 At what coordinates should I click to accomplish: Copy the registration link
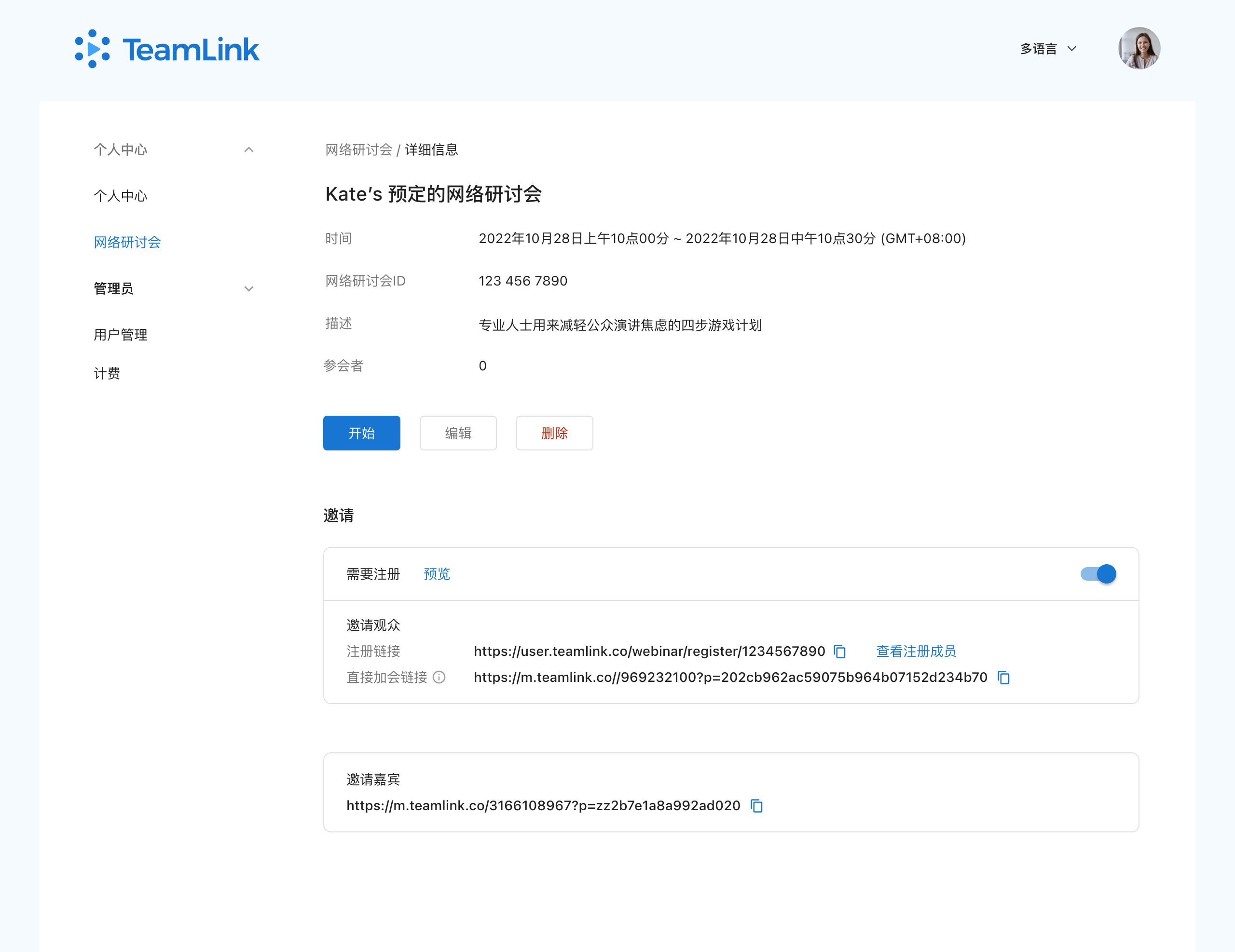tap(840, 652)
